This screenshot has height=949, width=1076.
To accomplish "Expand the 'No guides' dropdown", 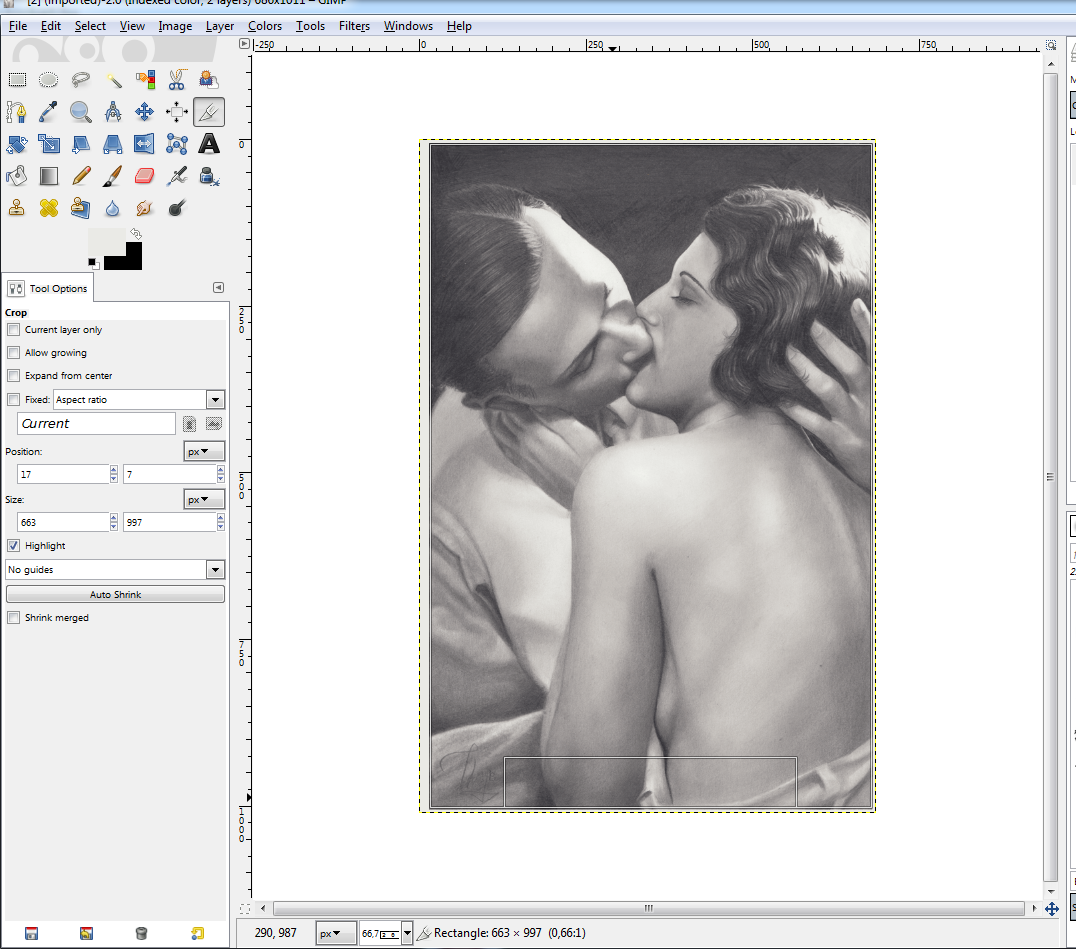I will [x=115, y=570].
